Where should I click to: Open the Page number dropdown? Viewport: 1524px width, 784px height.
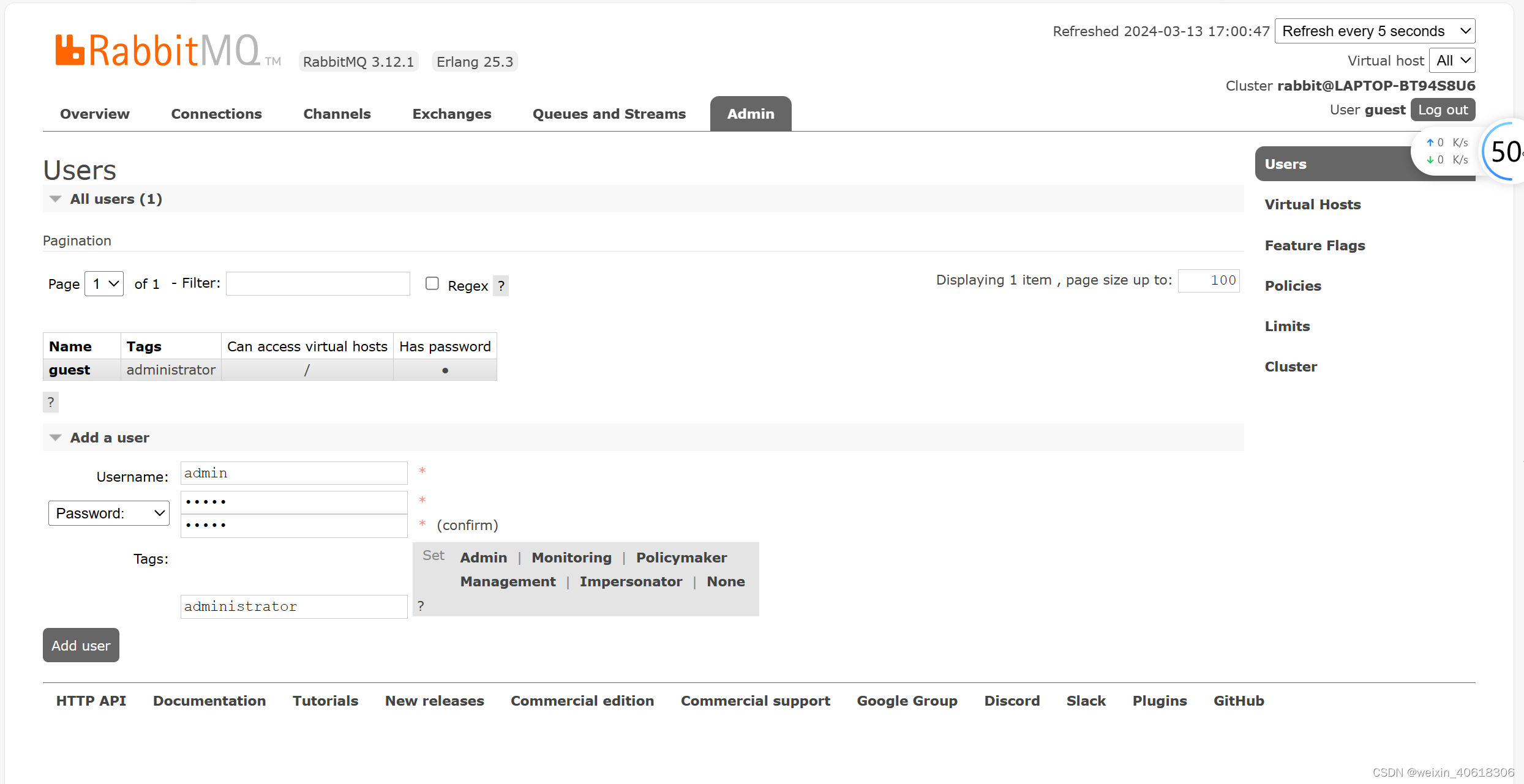click(x=104, y=284)
